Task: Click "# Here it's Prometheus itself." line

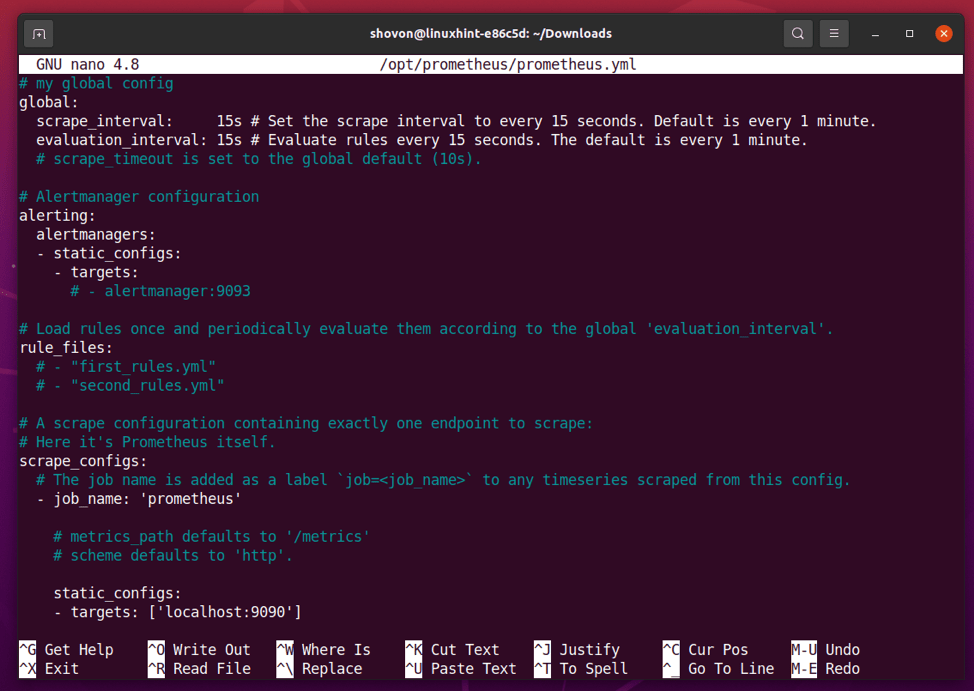Action: point(147,442)
